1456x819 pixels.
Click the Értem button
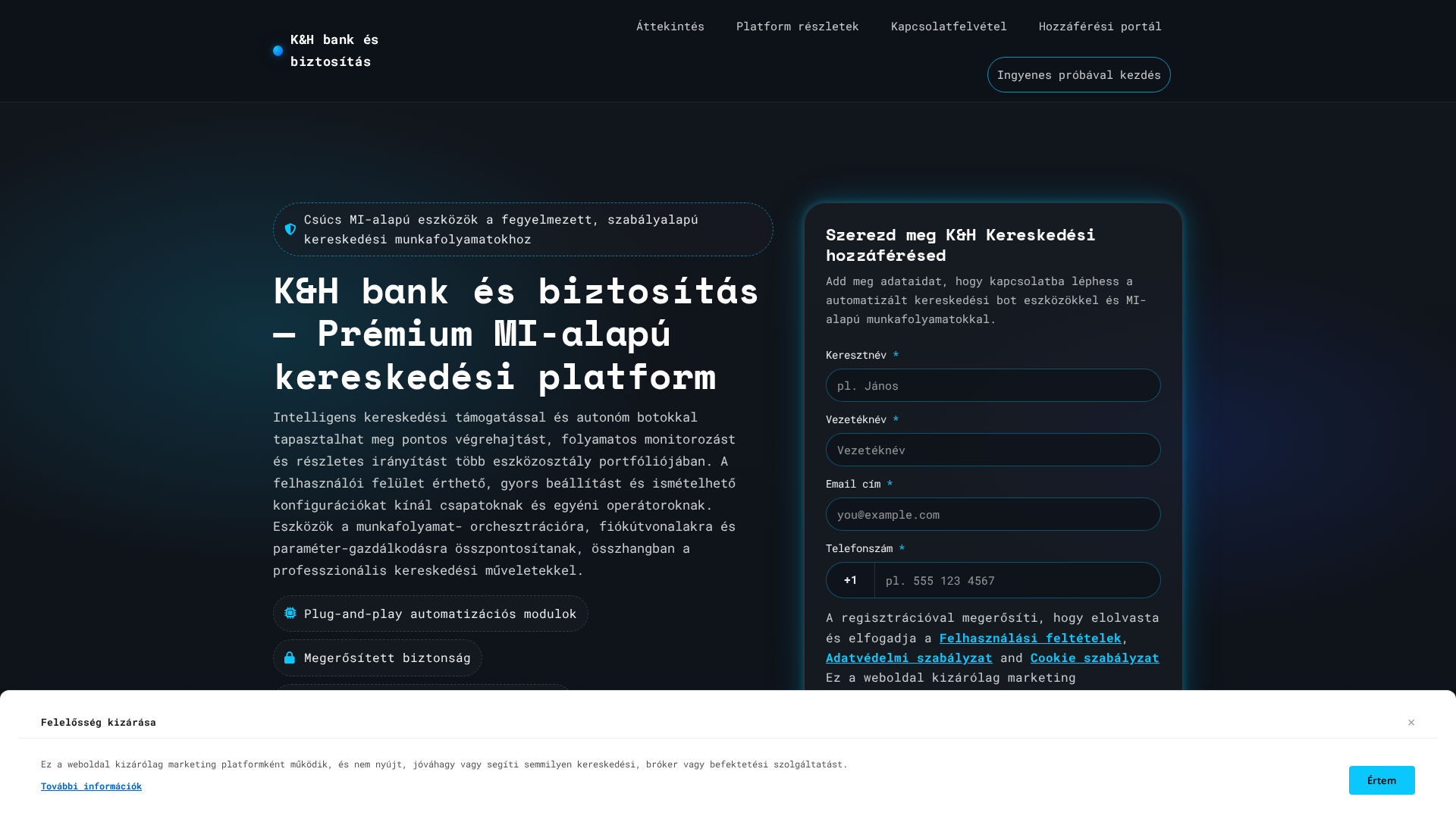tap(1382, 780)
